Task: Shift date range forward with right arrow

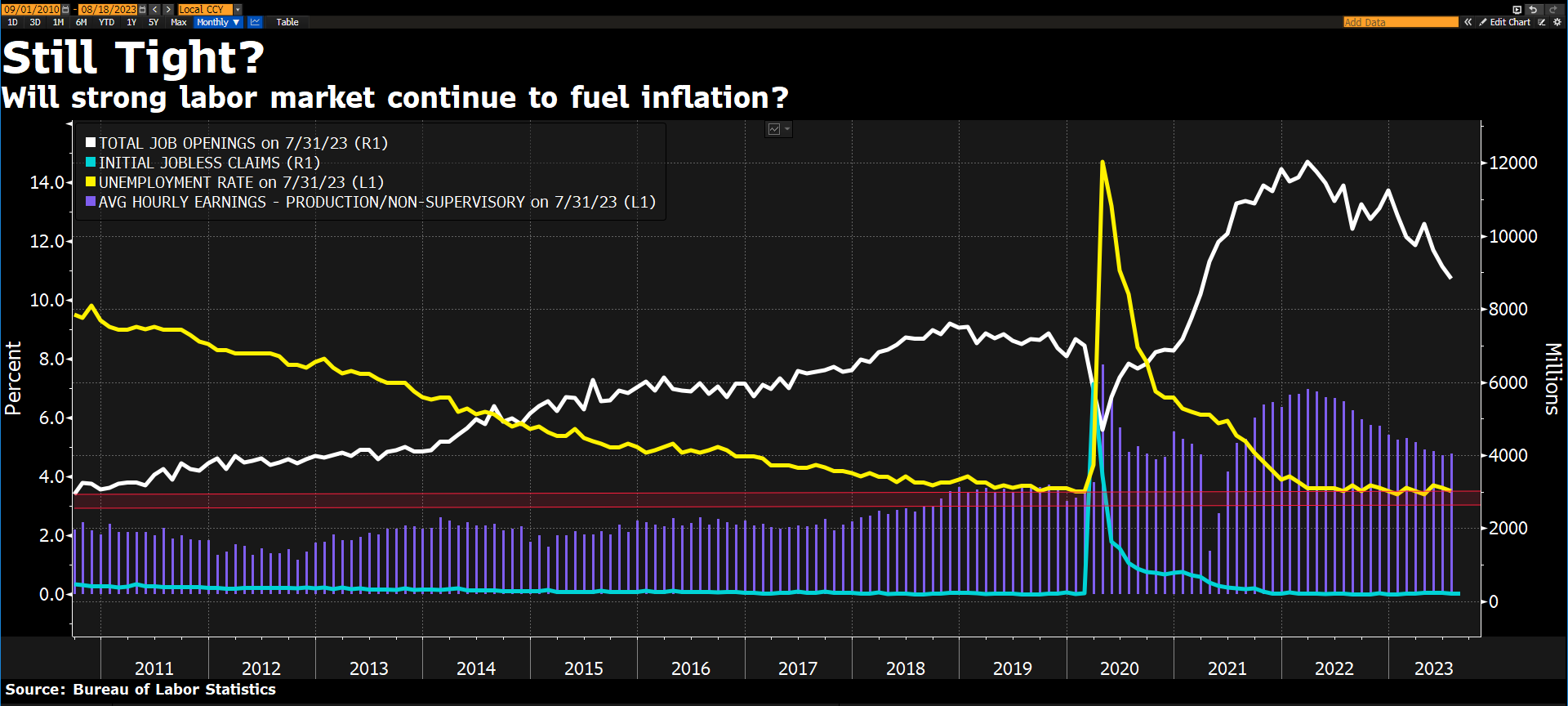Action: pos(168,10)
